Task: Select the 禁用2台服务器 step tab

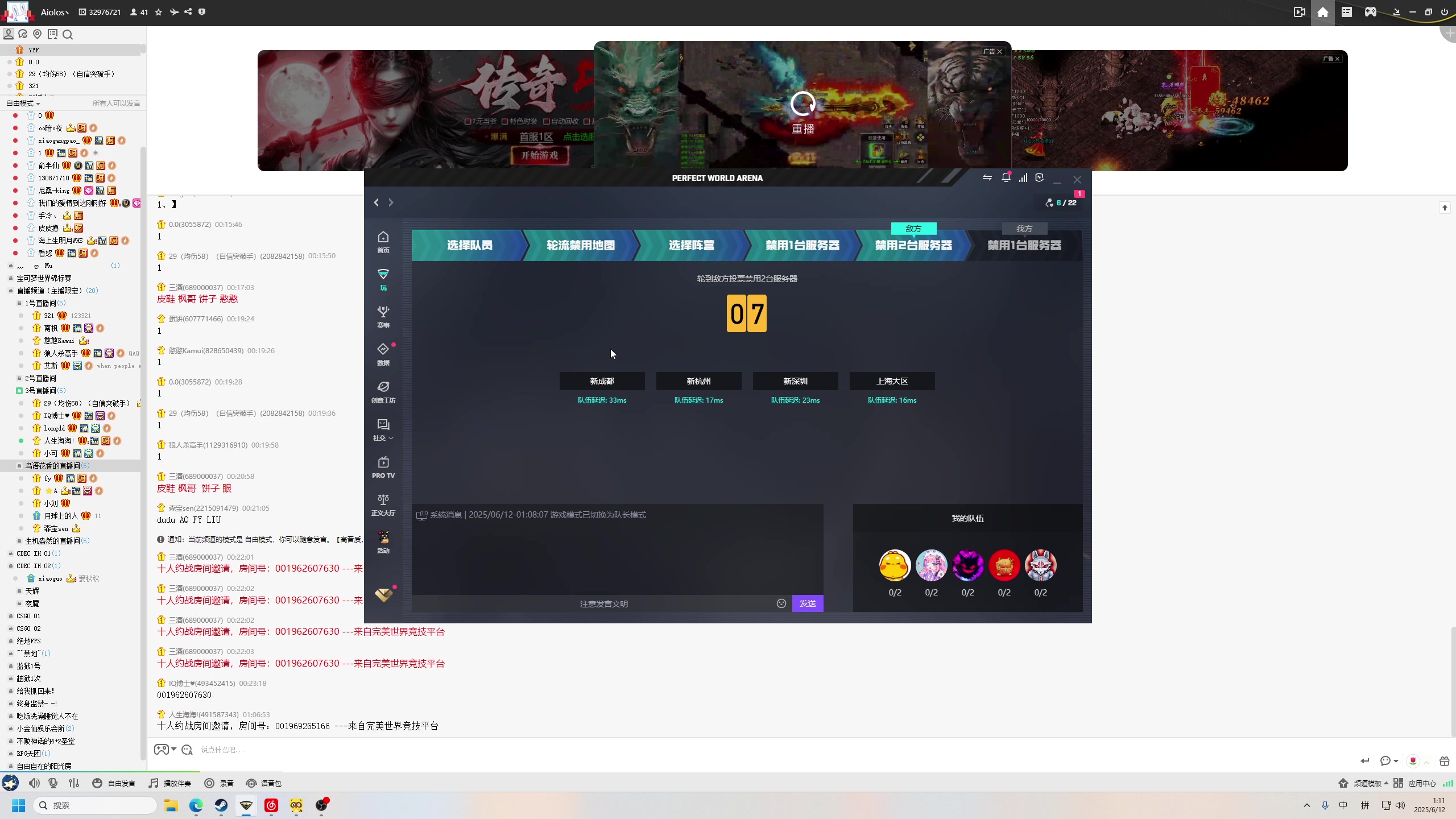Action: 913,245
